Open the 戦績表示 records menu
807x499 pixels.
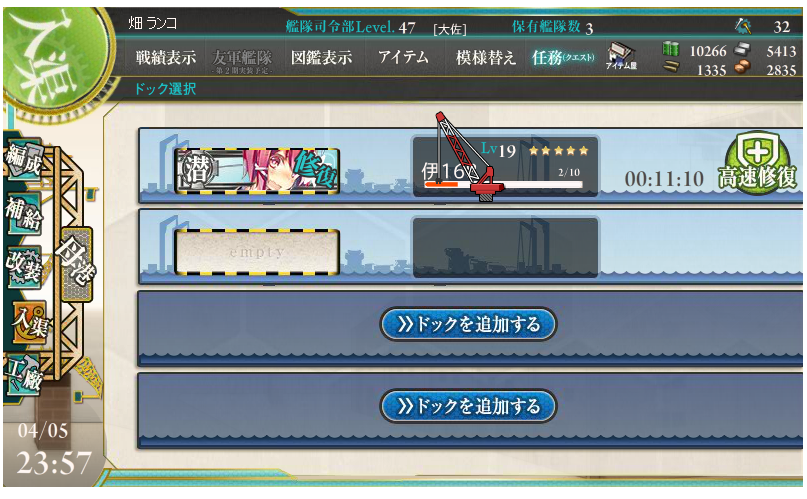[166, 58]
